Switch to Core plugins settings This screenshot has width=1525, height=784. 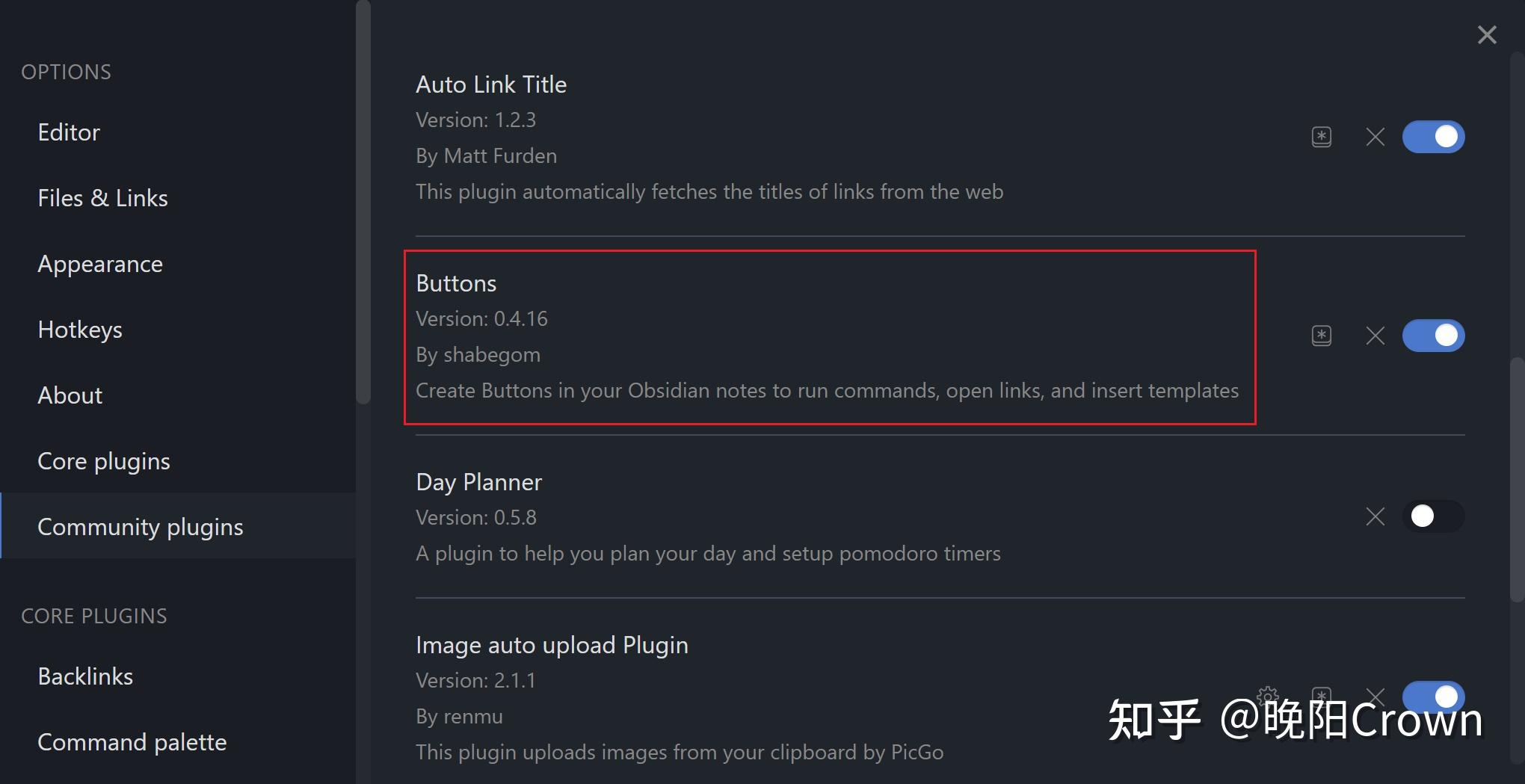(104, 461)
